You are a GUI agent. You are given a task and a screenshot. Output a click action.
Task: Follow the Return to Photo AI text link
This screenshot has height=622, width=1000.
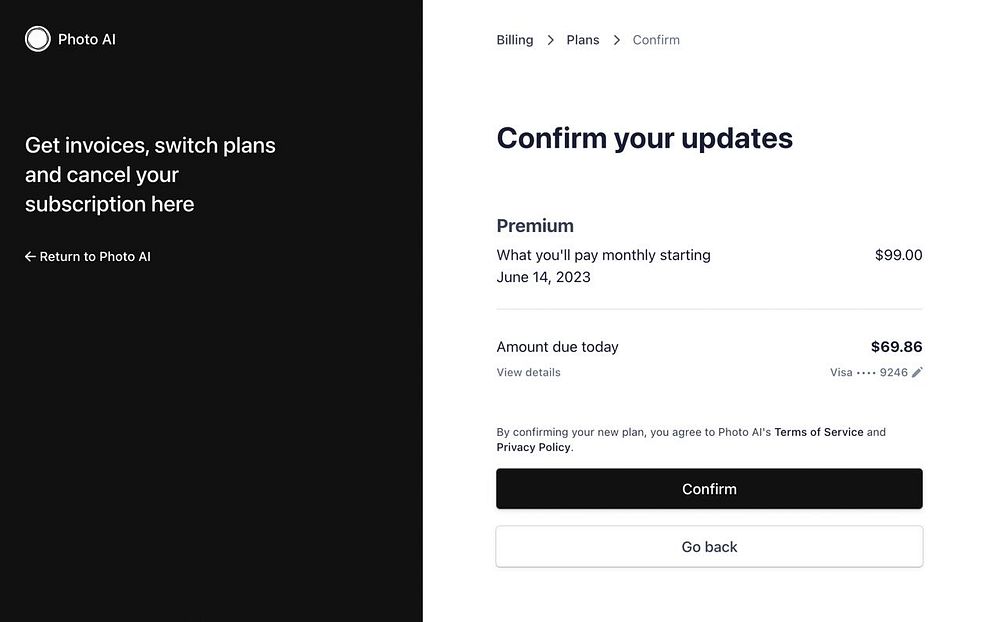coord(95,257)
